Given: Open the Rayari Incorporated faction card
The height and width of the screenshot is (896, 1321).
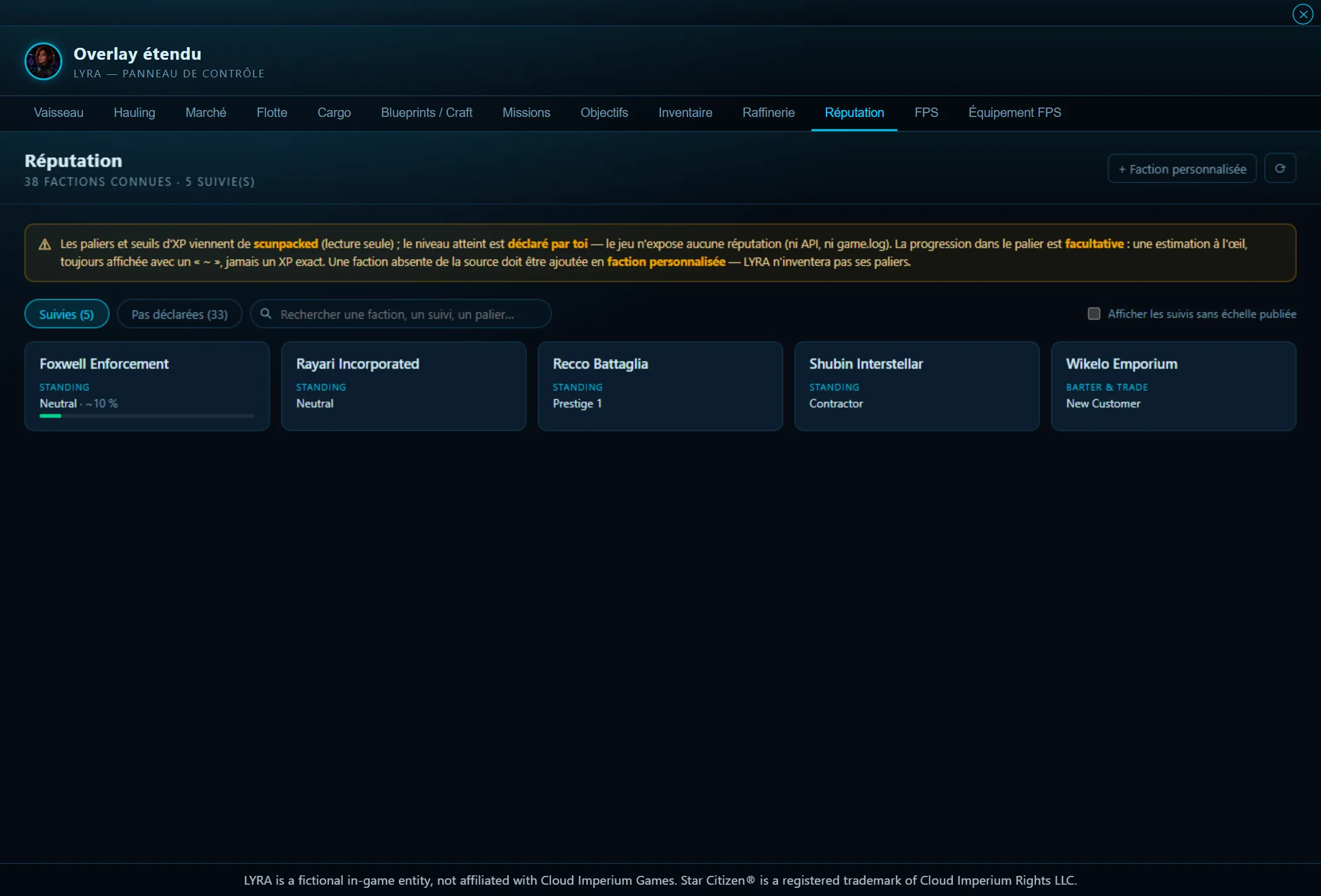Looking at the screenshot, I should (404, 386).
